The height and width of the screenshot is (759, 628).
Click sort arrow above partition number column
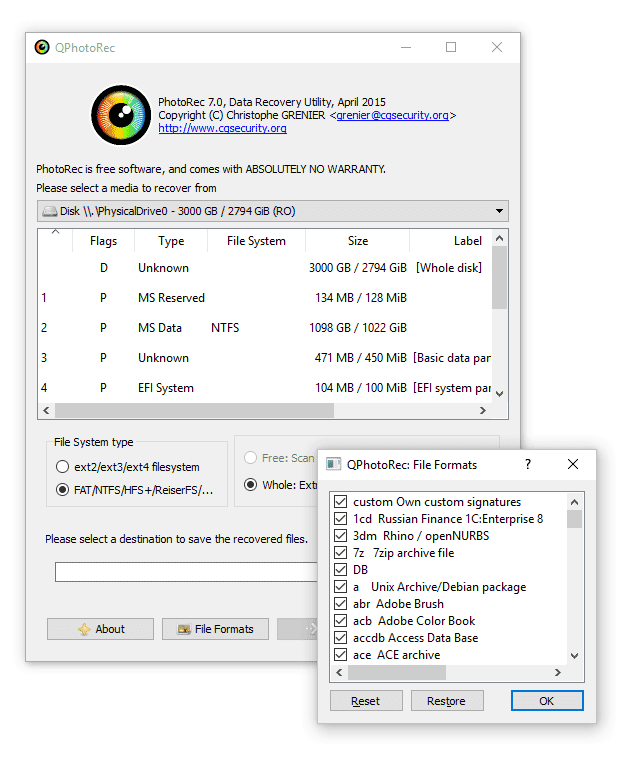pyautogui.click(x=56, y=232)
